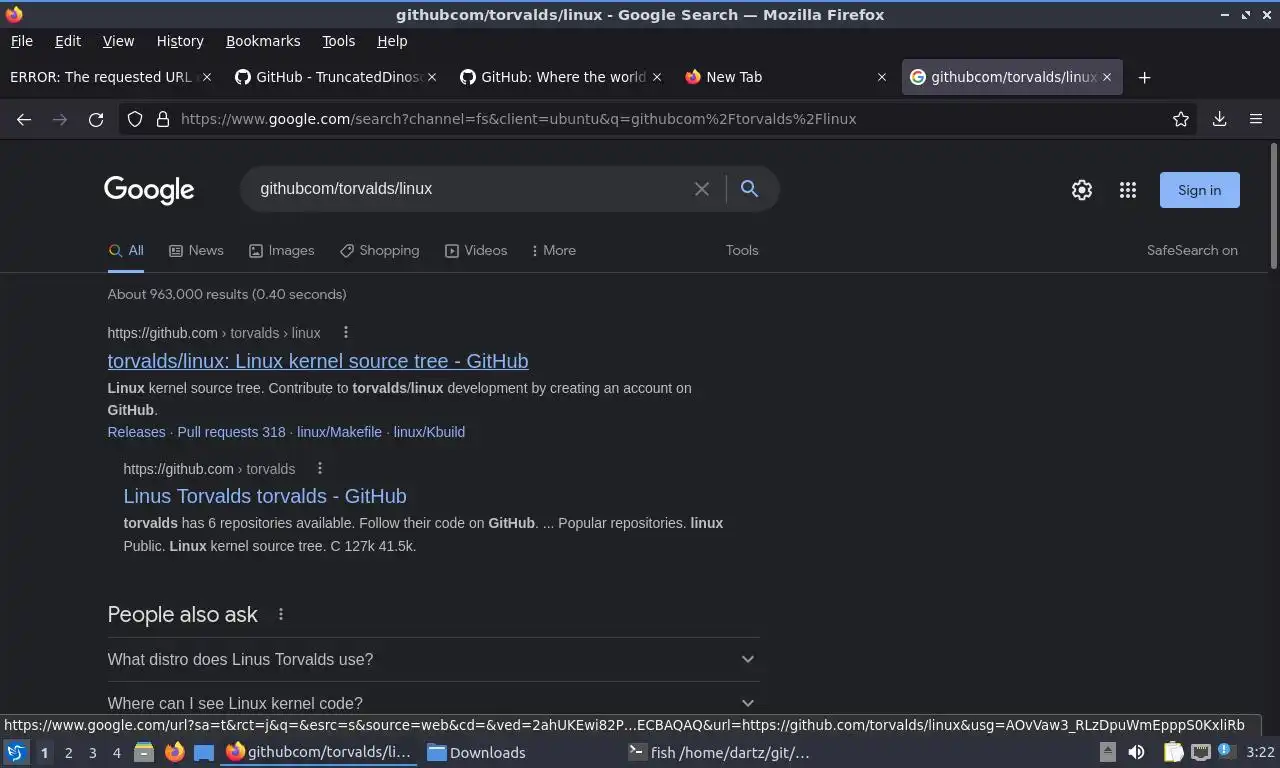The image size is (1280, 768).
Task: Switch to workspace 2 in the pager
Action: (68, 753)
